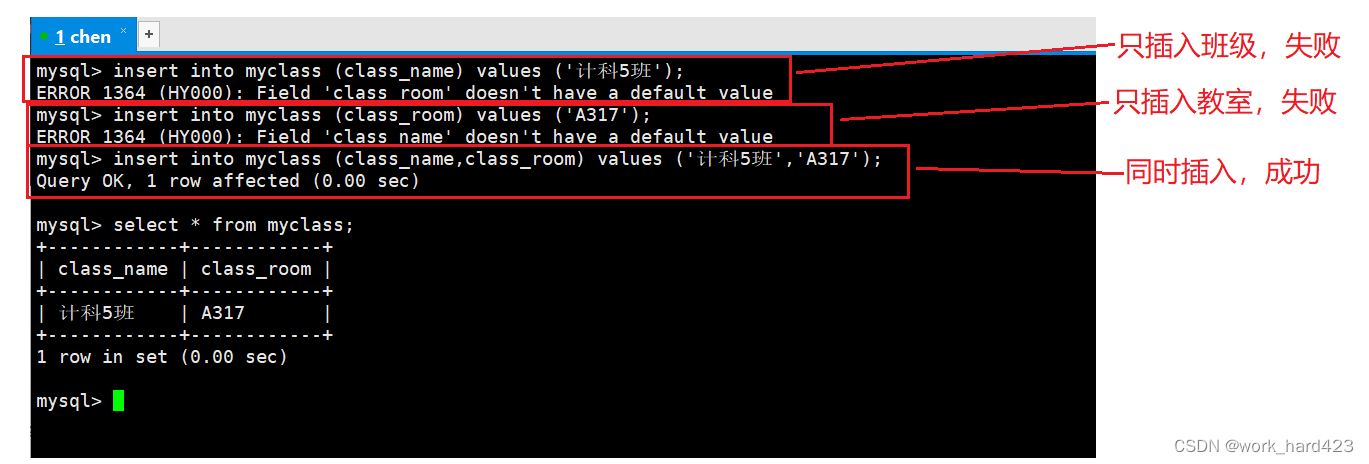Screen dimensions: 1369x464
Task: Click the class_name column header
Action: pyautogui.click(x=113, y=269)
